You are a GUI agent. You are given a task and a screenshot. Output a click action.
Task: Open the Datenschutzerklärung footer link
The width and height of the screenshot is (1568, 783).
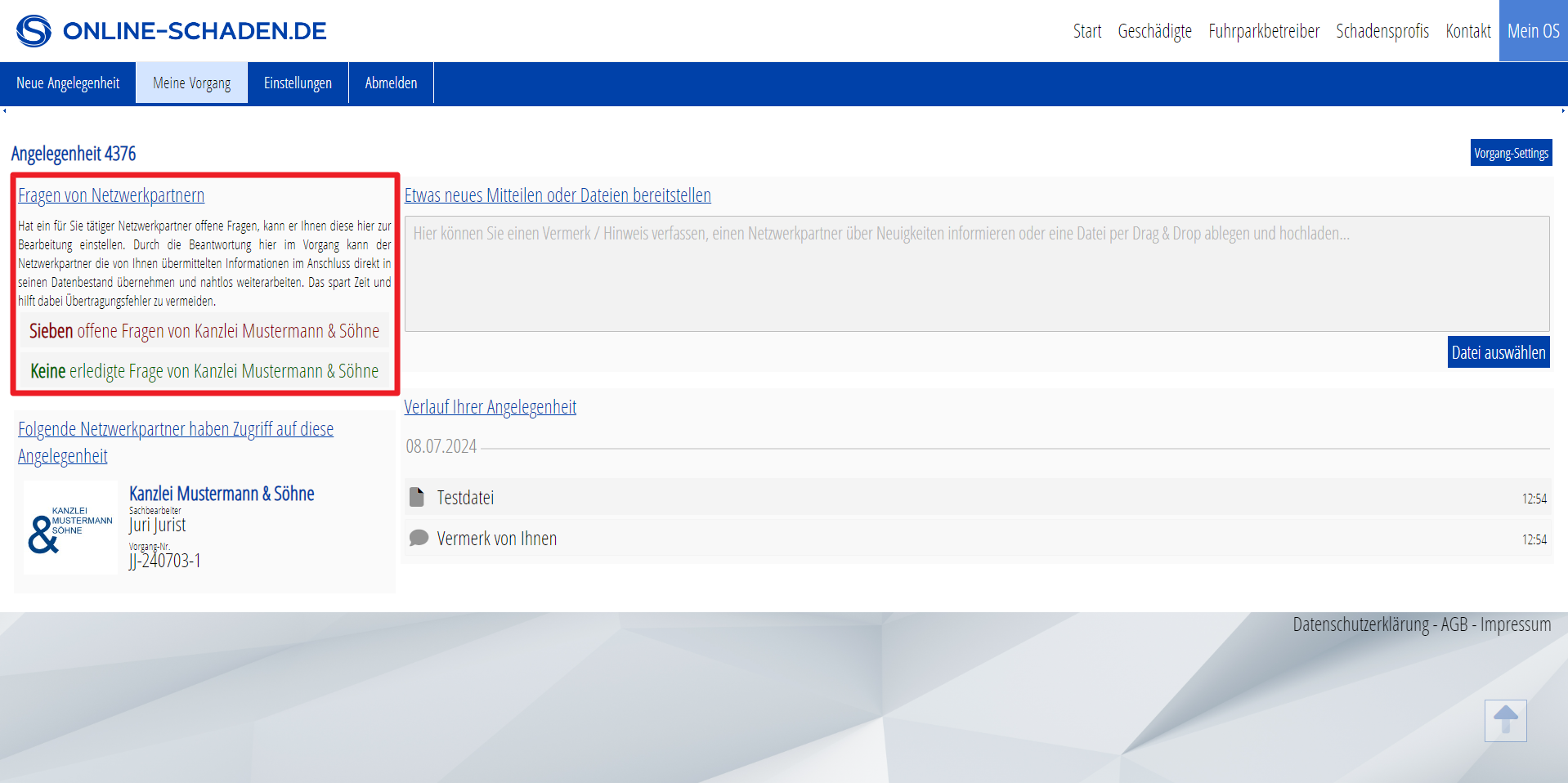(1360, 624)
